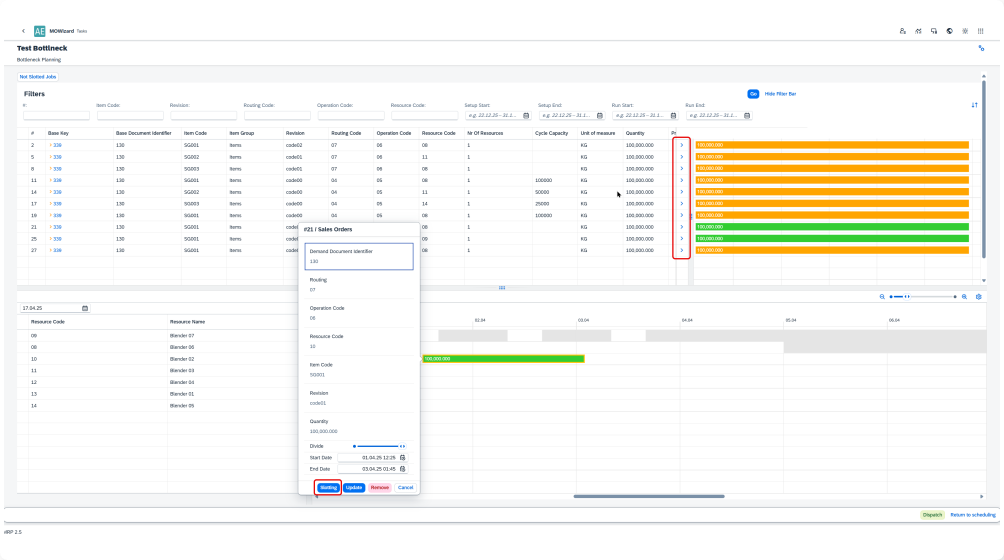The width and height of the screenshot is (1004, 560).
Task: Open calendar for the 17.04.25 date field
Action: [x=85, y=308]
